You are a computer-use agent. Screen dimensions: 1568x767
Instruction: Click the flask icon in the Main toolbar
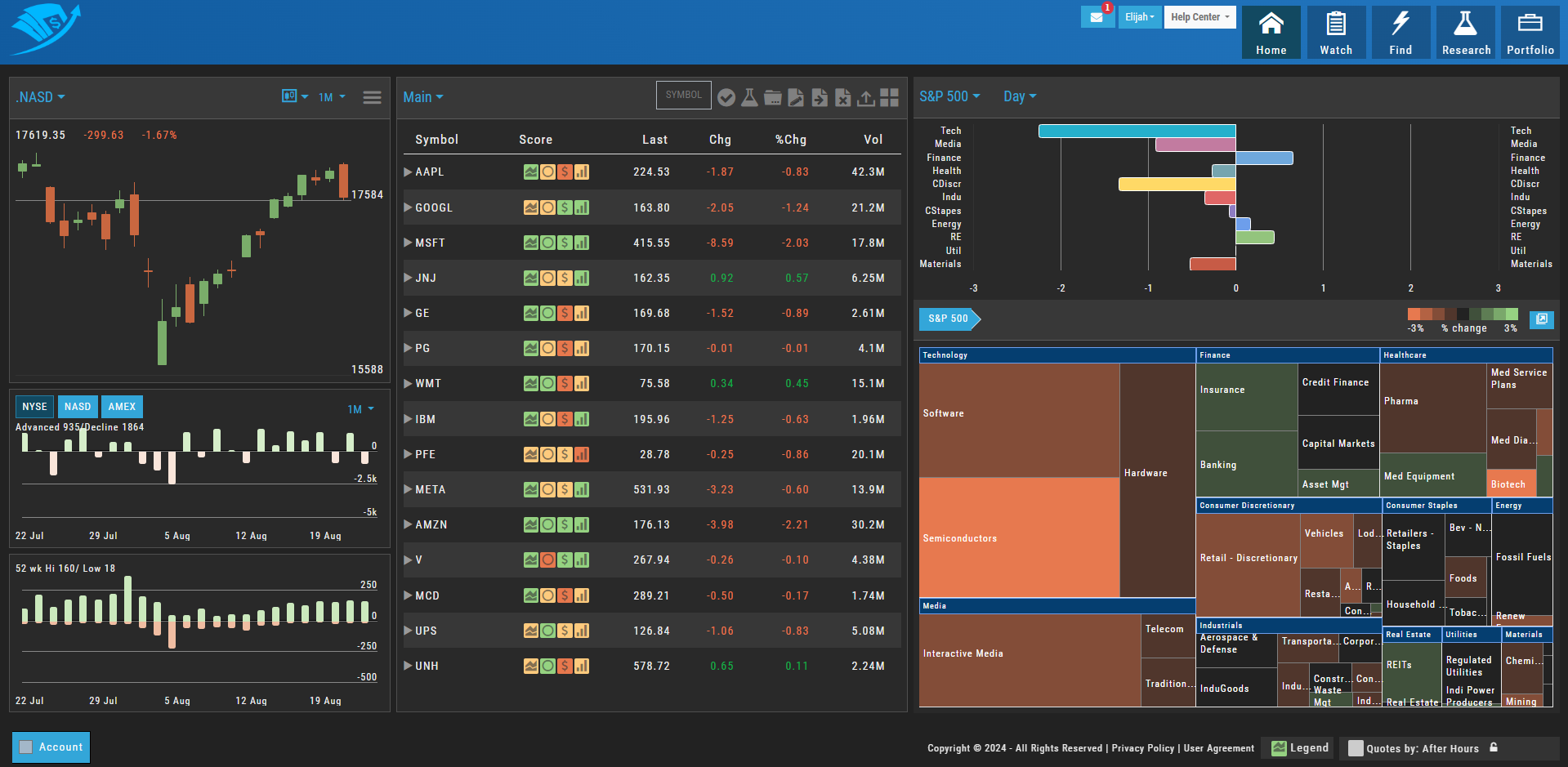749,97
